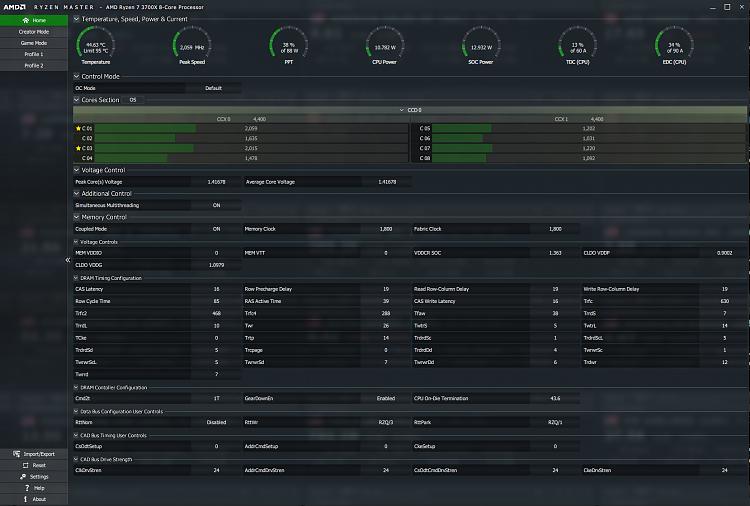The image size is (750, 506).
Task: Collapse the CCD 0 core group
Action: pyautogui.click(x=401, y=110)
